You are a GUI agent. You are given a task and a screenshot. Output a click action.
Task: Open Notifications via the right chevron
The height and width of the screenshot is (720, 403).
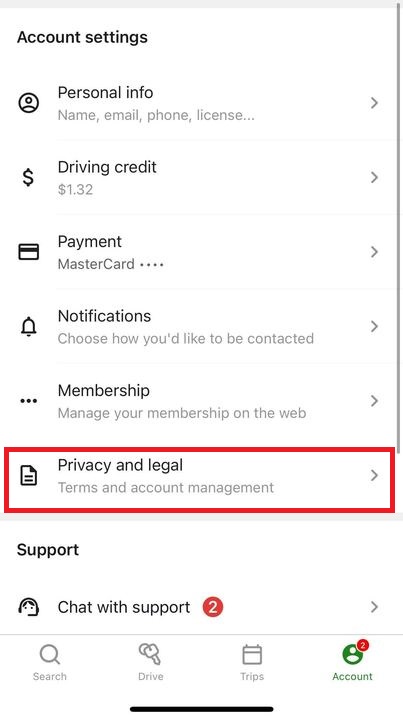tap(375, 326)
